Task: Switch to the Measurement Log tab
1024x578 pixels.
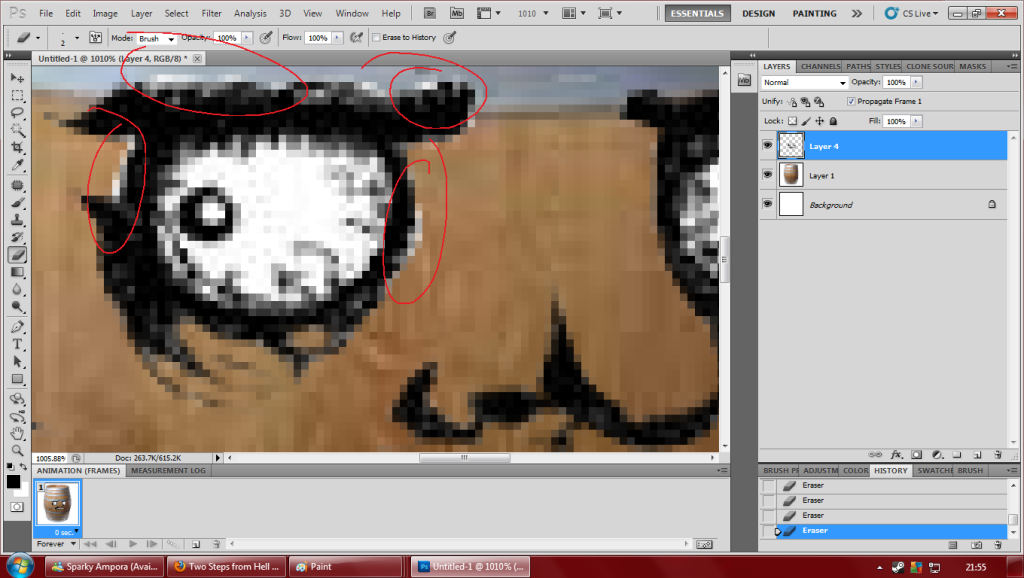Action: pos(168,470)
